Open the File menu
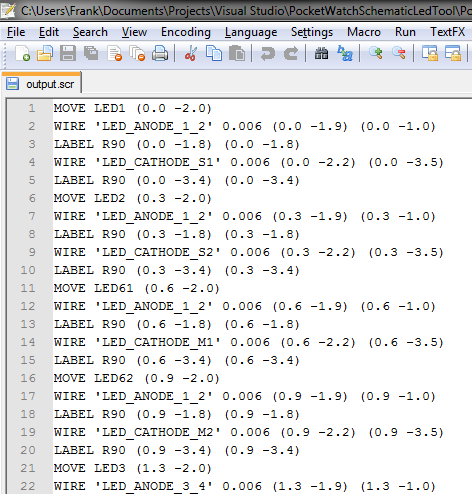The width and height of the screenshot is (472, 494). point(16,32)
